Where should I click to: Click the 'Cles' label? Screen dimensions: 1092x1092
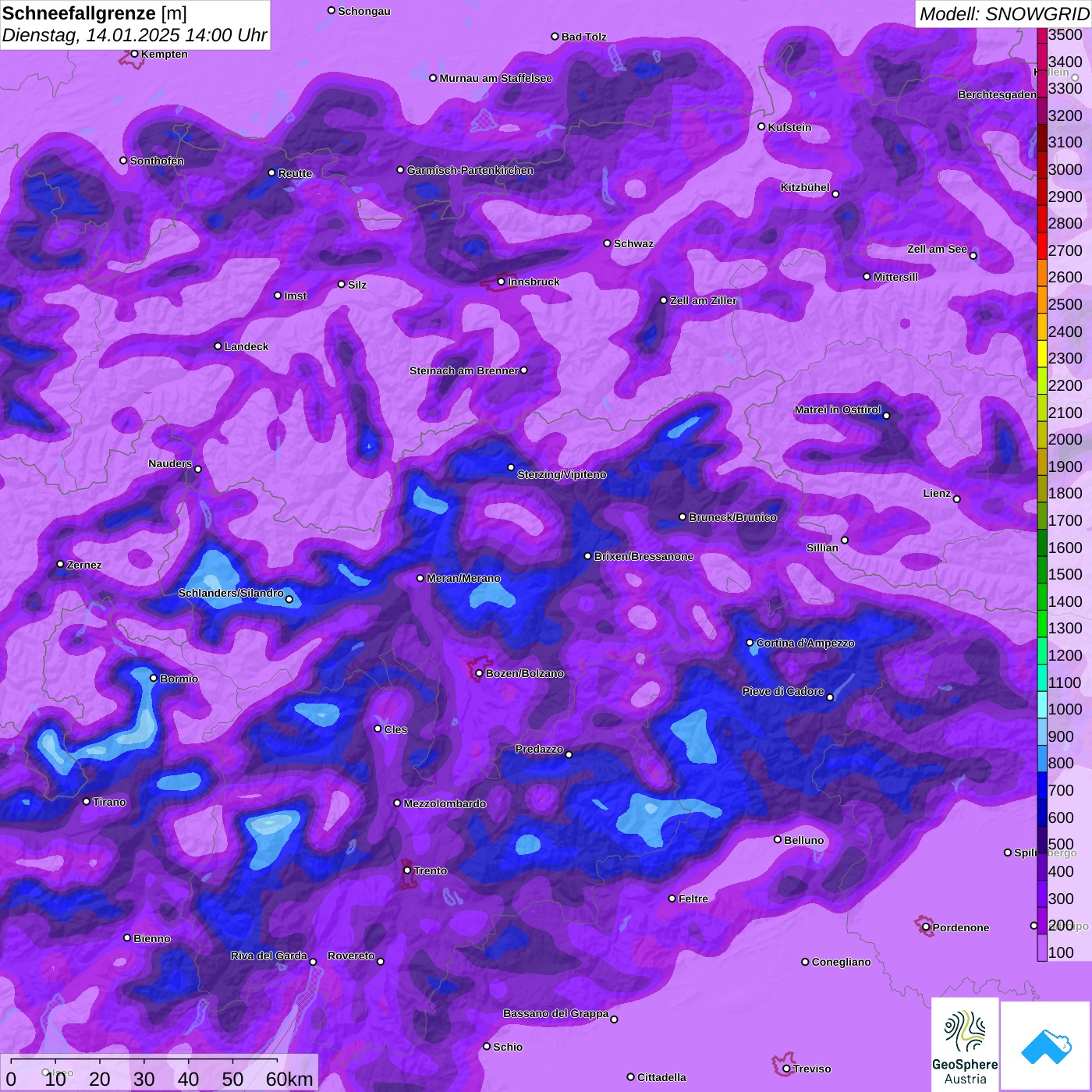click(x=395, y=729)
